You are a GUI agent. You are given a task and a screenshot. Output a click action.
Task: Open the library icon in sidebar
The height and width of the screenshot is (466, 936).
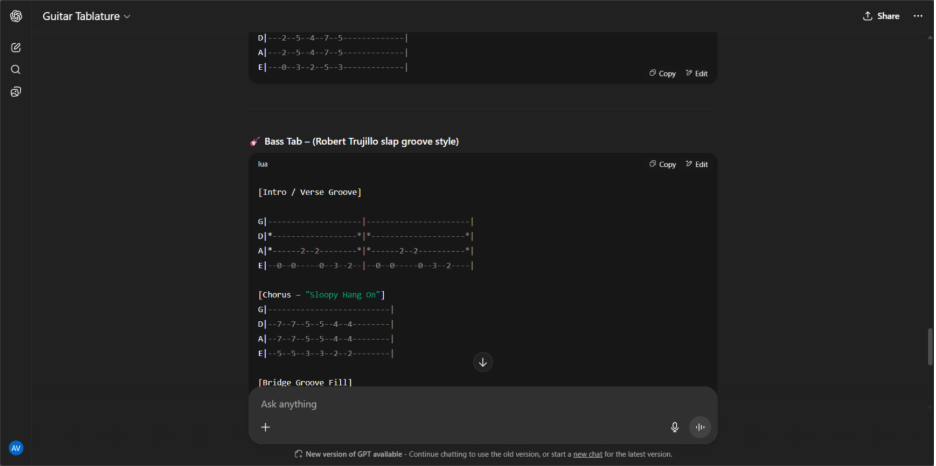(16, 92)
